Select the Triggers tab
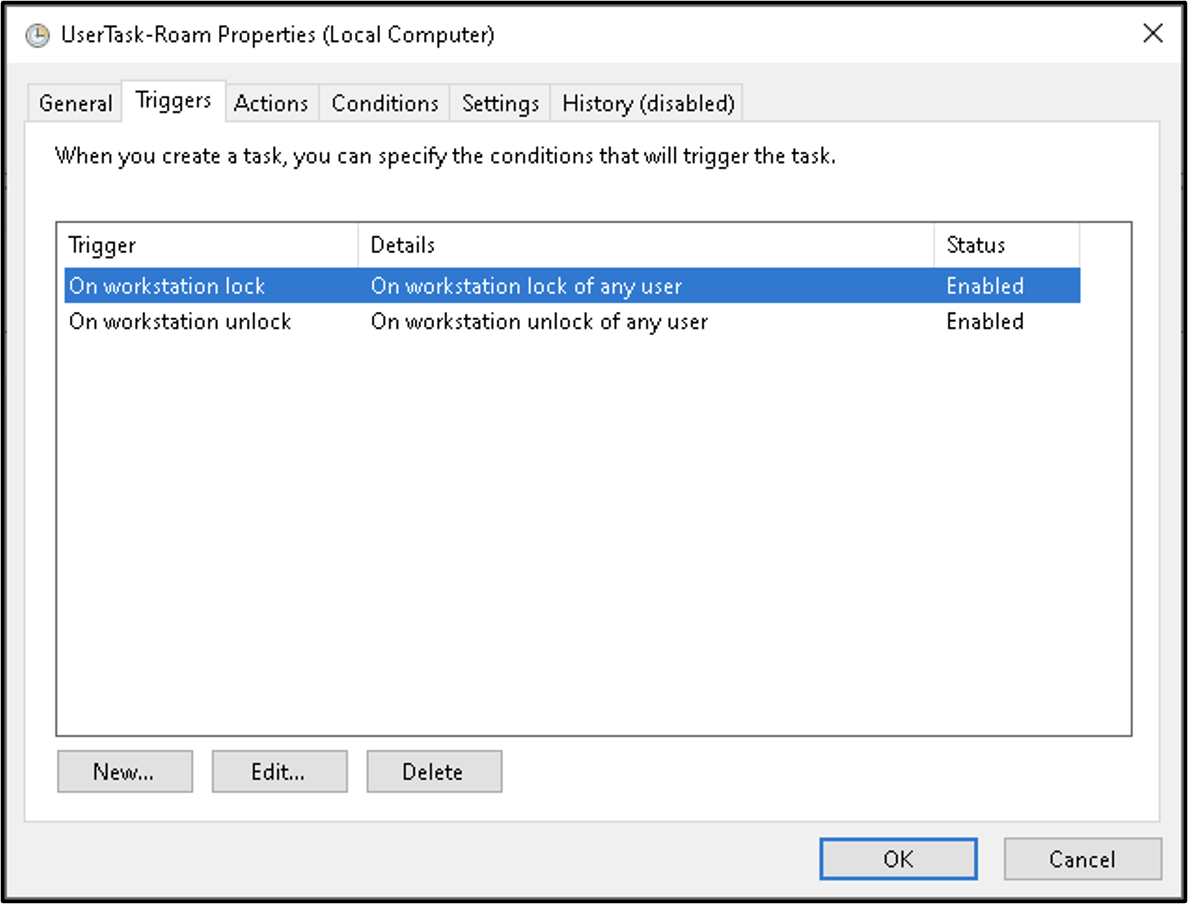1188x906 pixels. pos(173,101)
